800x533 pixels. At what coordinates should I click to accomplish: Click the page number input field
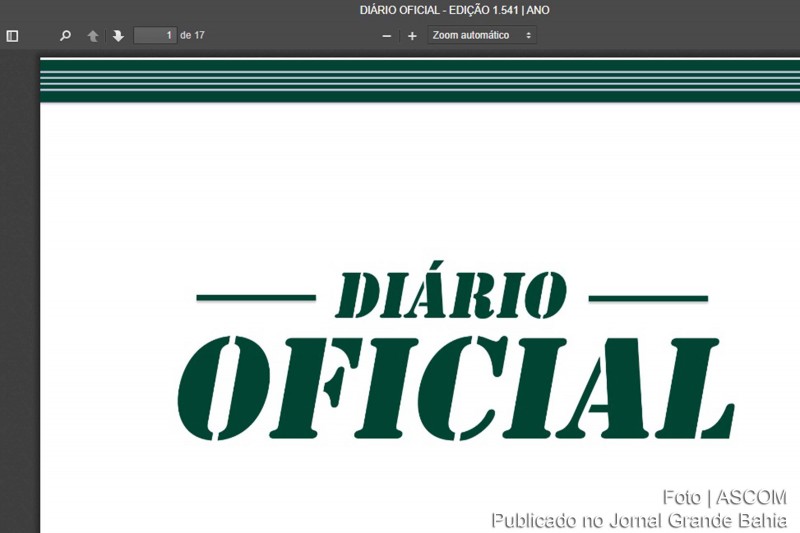(155, 35)
